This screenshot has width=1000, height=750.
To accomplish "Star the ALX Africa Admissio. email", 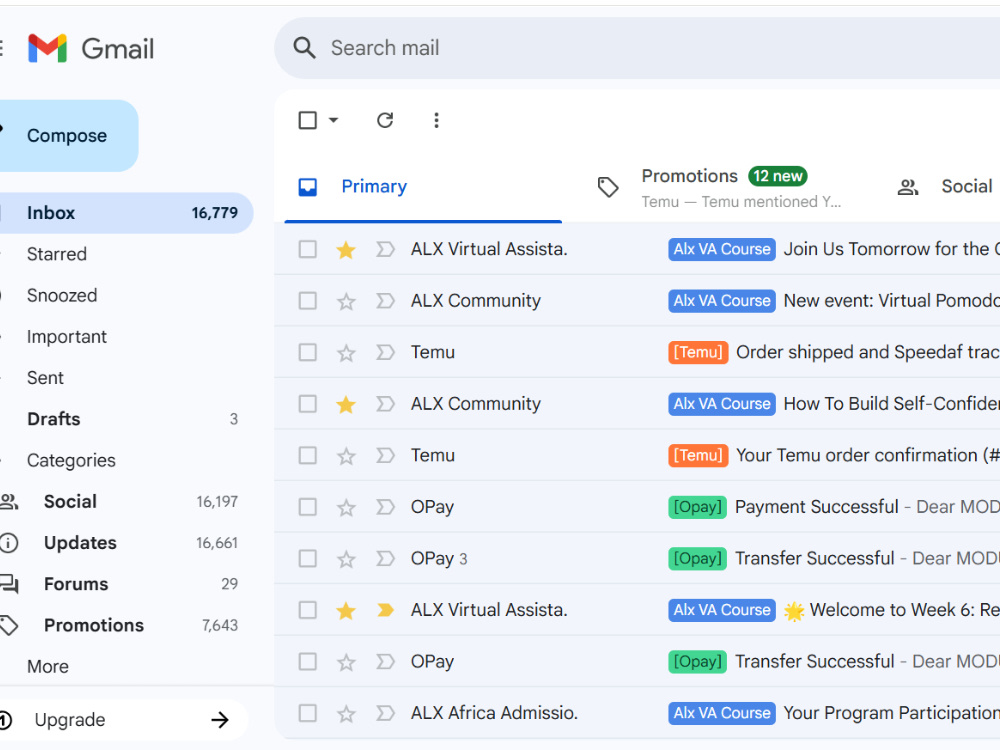I will [346, 714].
